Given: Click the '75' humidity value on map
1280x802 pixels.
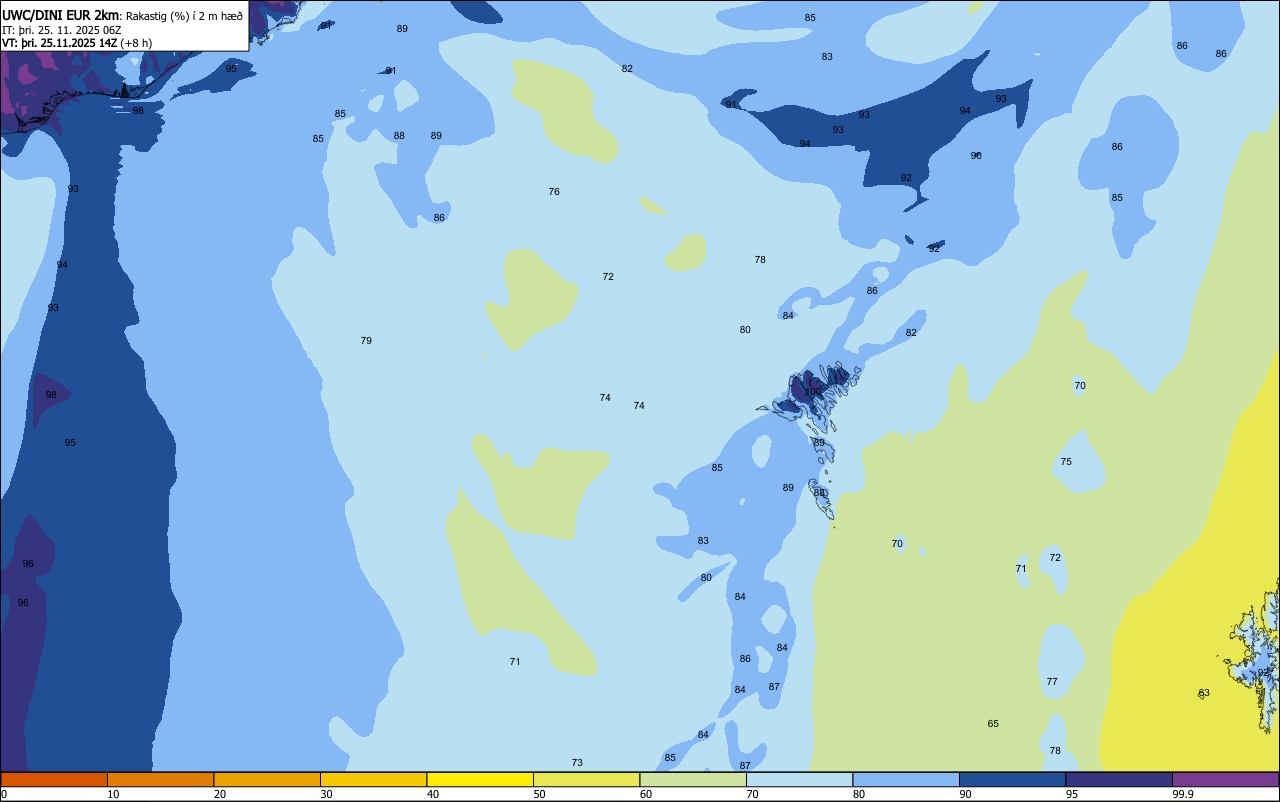Looking at the screenshot, I should [1066, 462].
